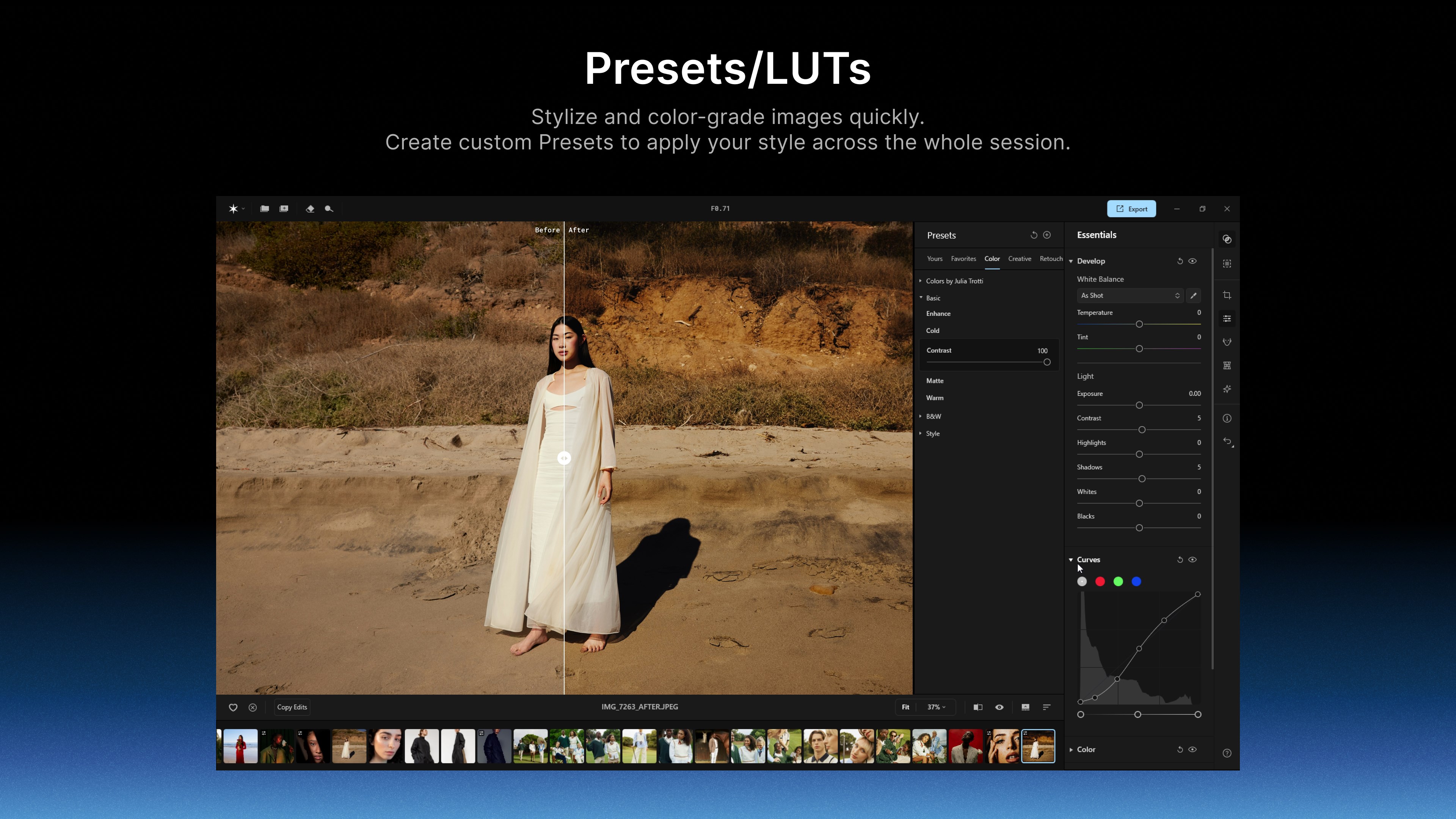The width and height of the screenshot is (1456, 819).
Task: Click the Export button
Action: (1131, 209)
